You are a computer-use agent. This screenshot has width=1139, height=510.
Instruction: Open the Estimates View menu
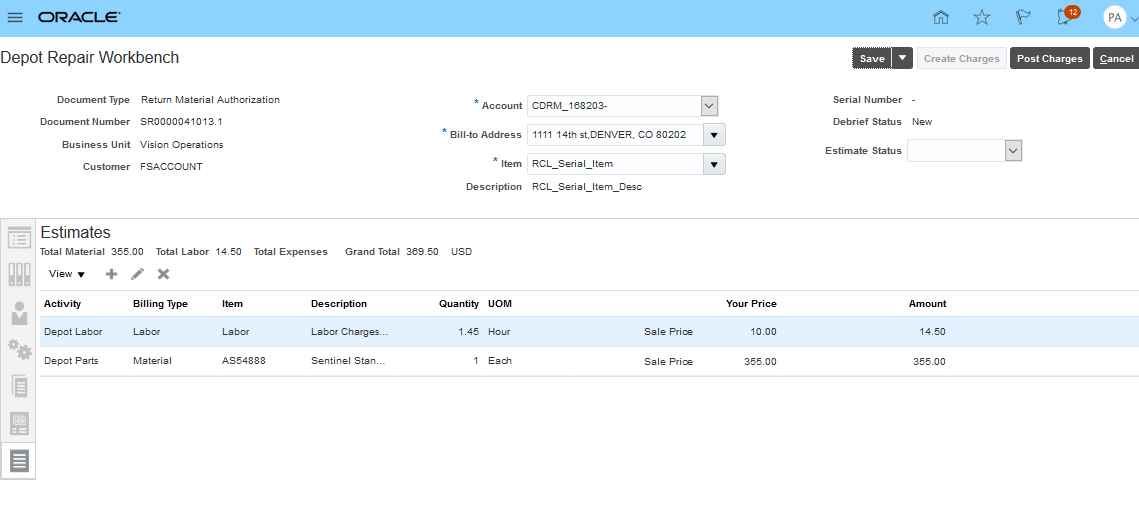coord(67,274)
